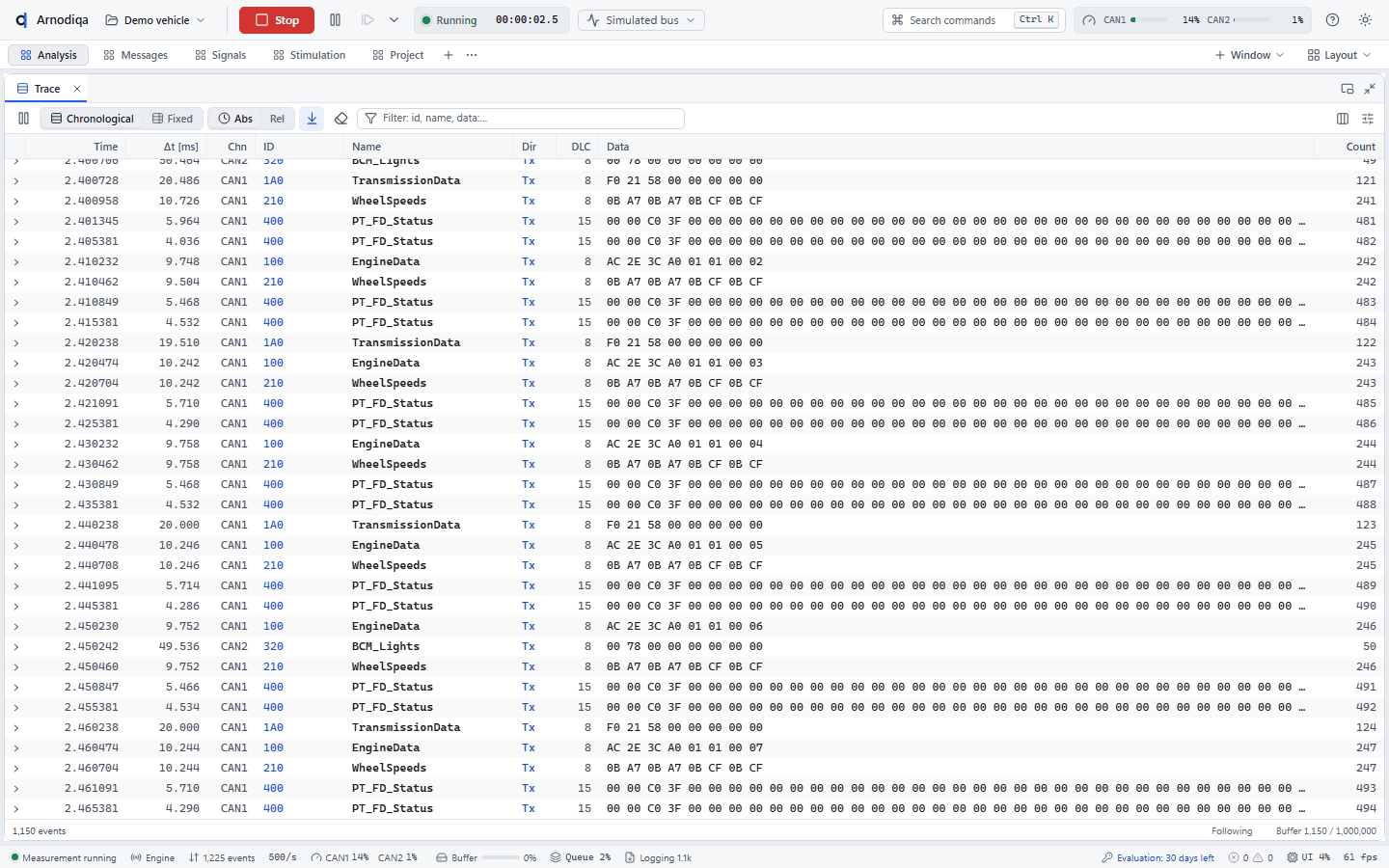
Task: Open the page overflow ellipsis menu
Action: (472, 55)
